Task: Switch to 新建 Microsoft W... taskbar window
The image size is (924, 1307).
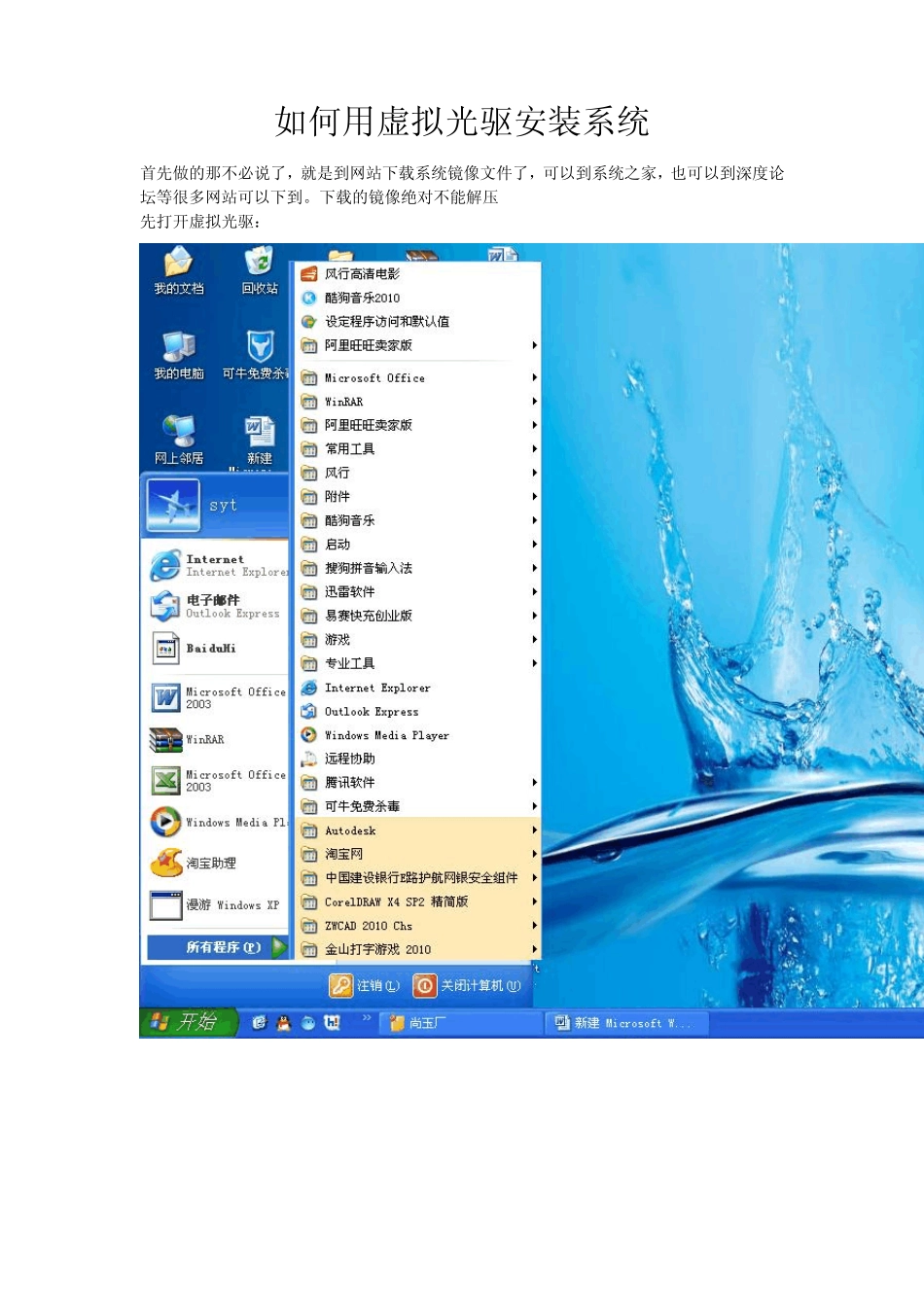Action: coord(626,1023)
